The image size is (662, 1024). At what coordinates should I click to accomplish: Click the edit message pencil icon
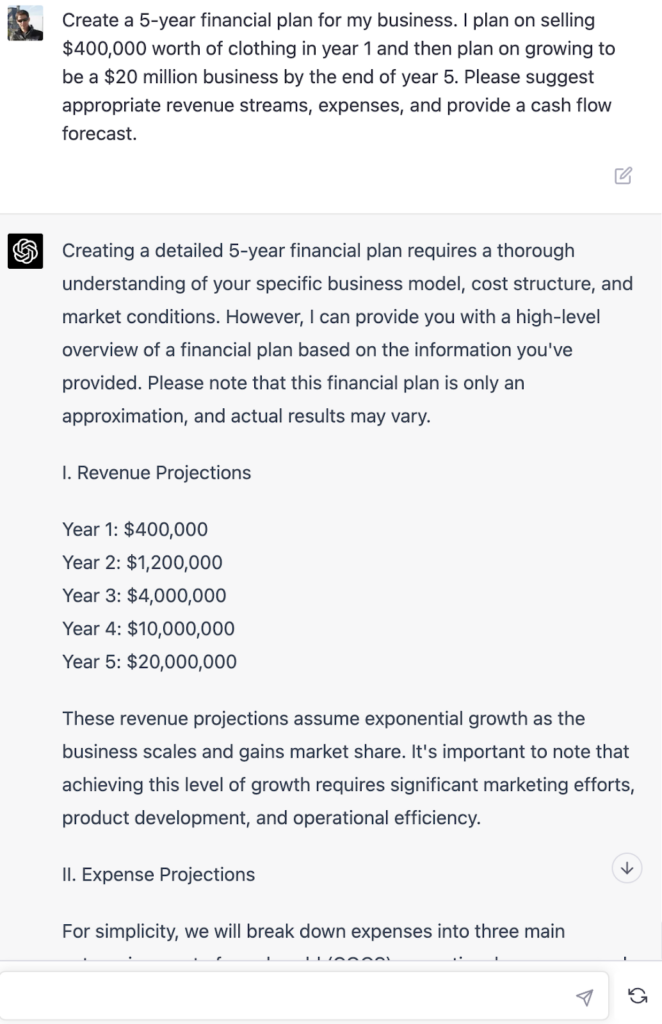pyautogui.click(x=623, y=176)
